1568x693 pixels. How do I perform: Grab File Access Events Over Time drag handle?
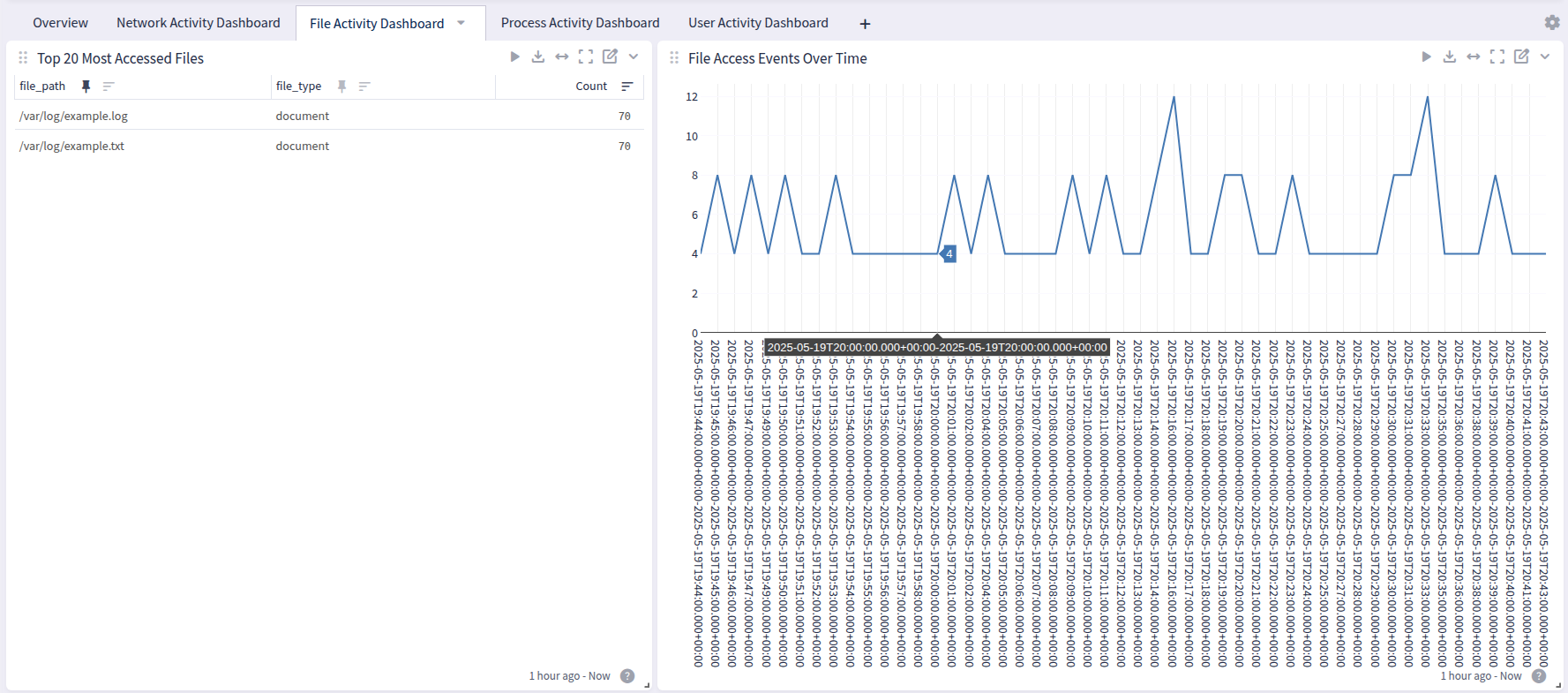tap(674, 57)
